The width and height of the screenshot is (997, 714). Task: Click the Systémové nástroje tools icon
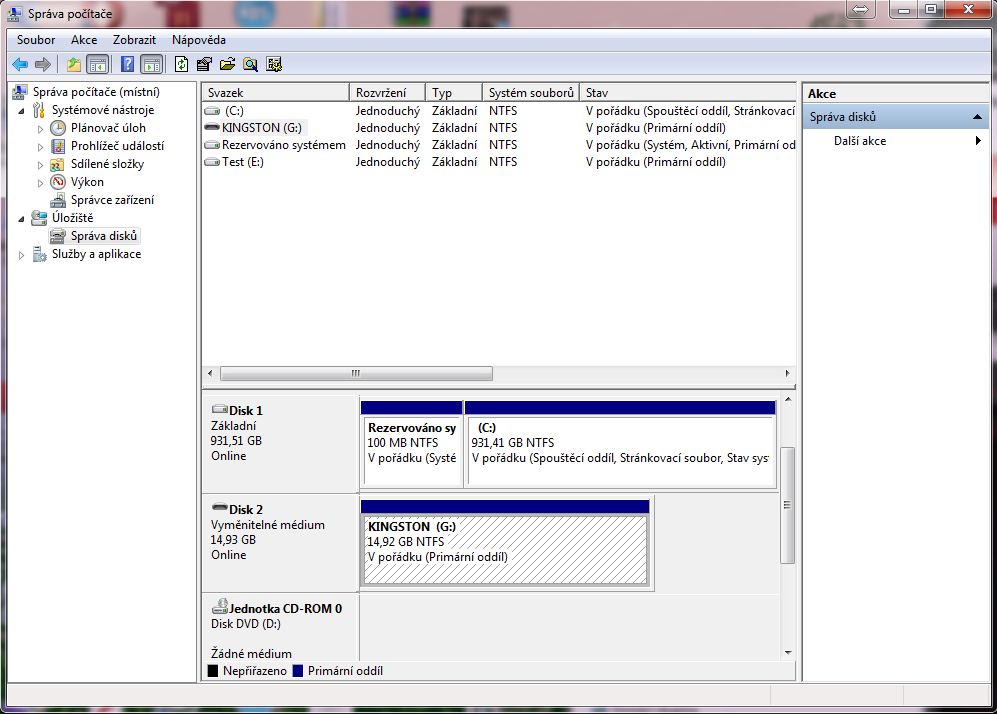(39, 110)
